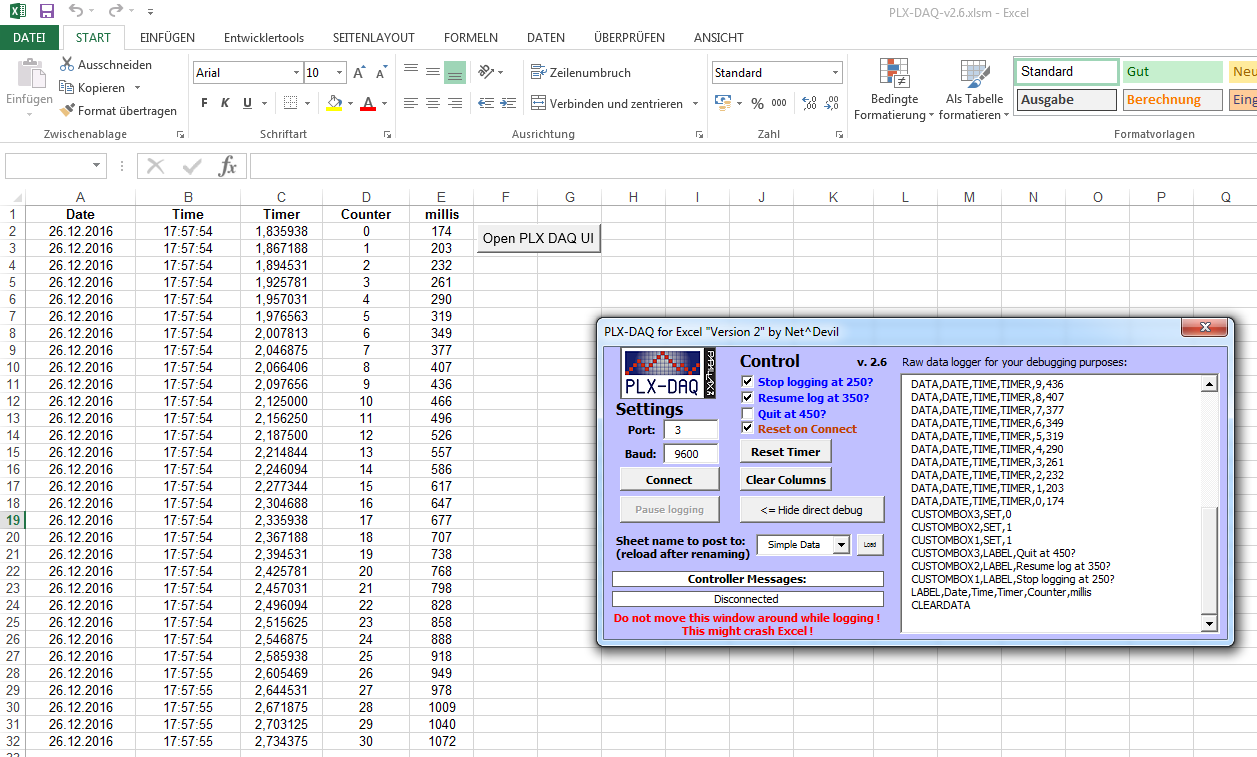
Task: Increase the cell indent
Action: [508, 103]
